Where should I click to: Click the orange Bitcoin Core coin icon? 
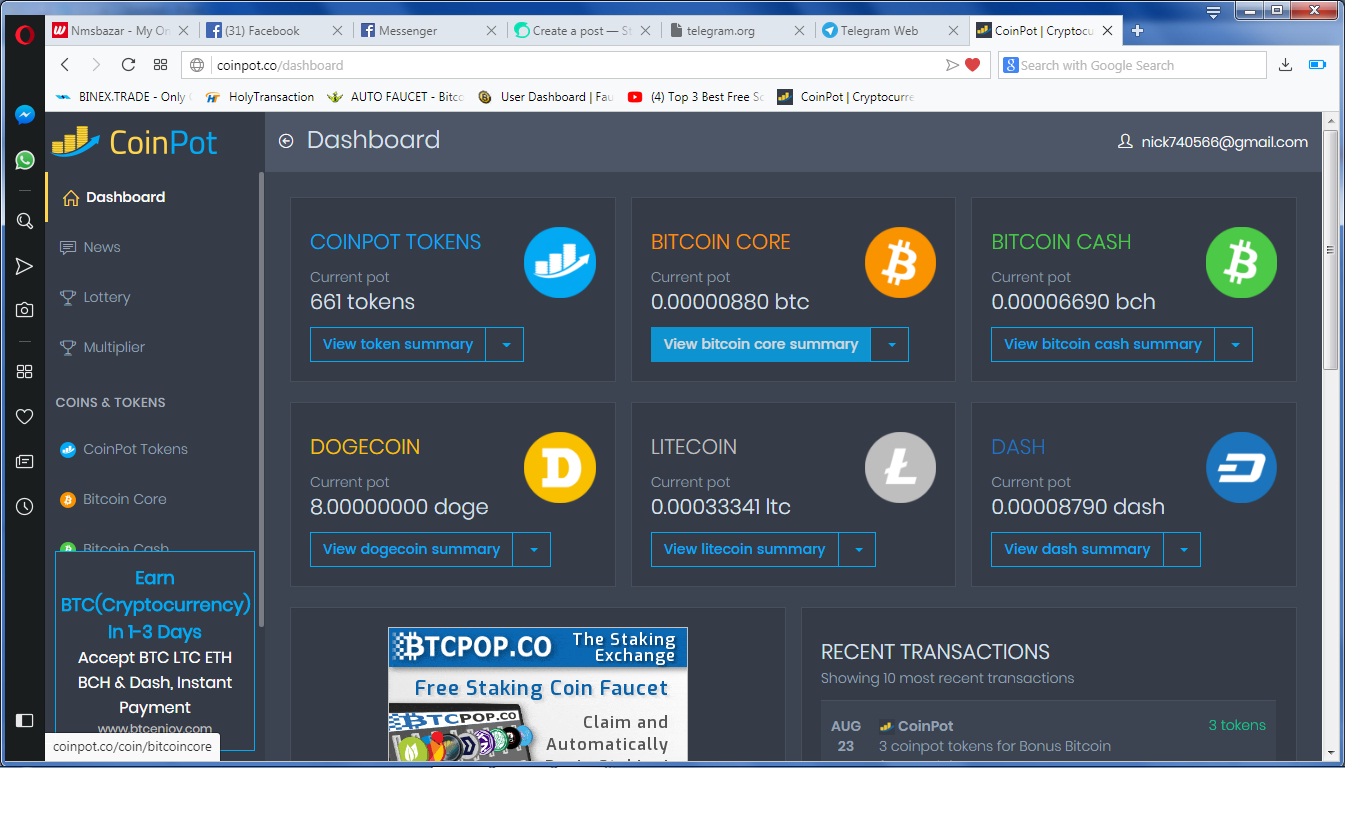pyautogui.click(x=900, y=262)
